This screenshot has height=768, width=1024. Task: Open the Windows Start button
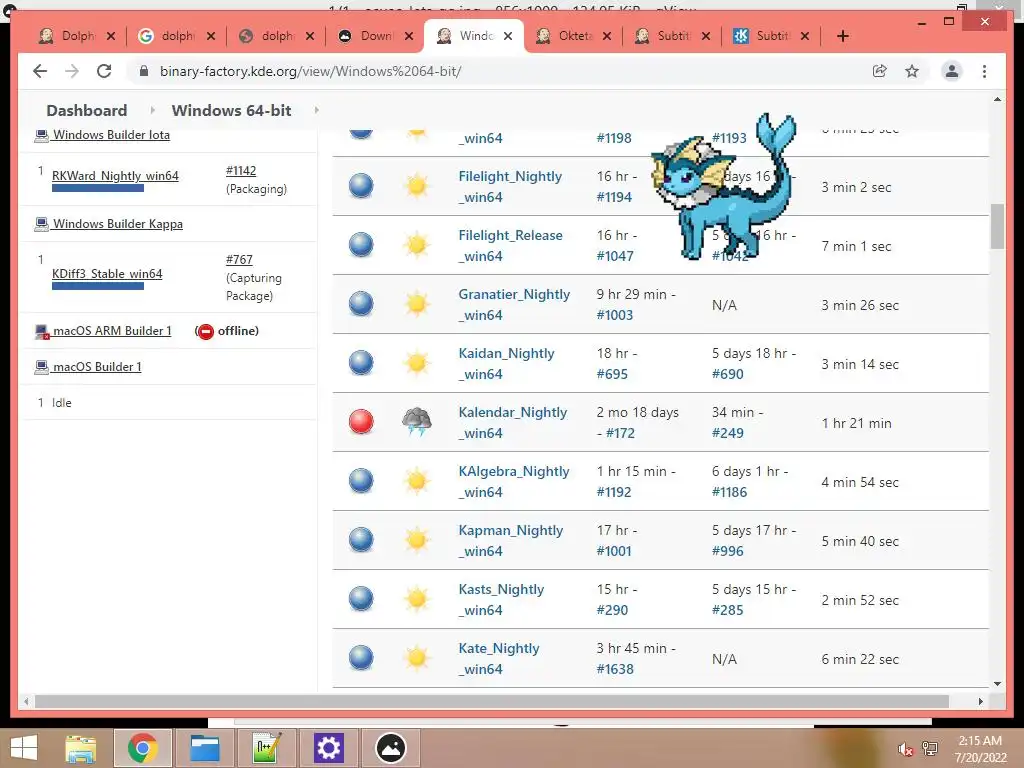[x=24, y=748]
